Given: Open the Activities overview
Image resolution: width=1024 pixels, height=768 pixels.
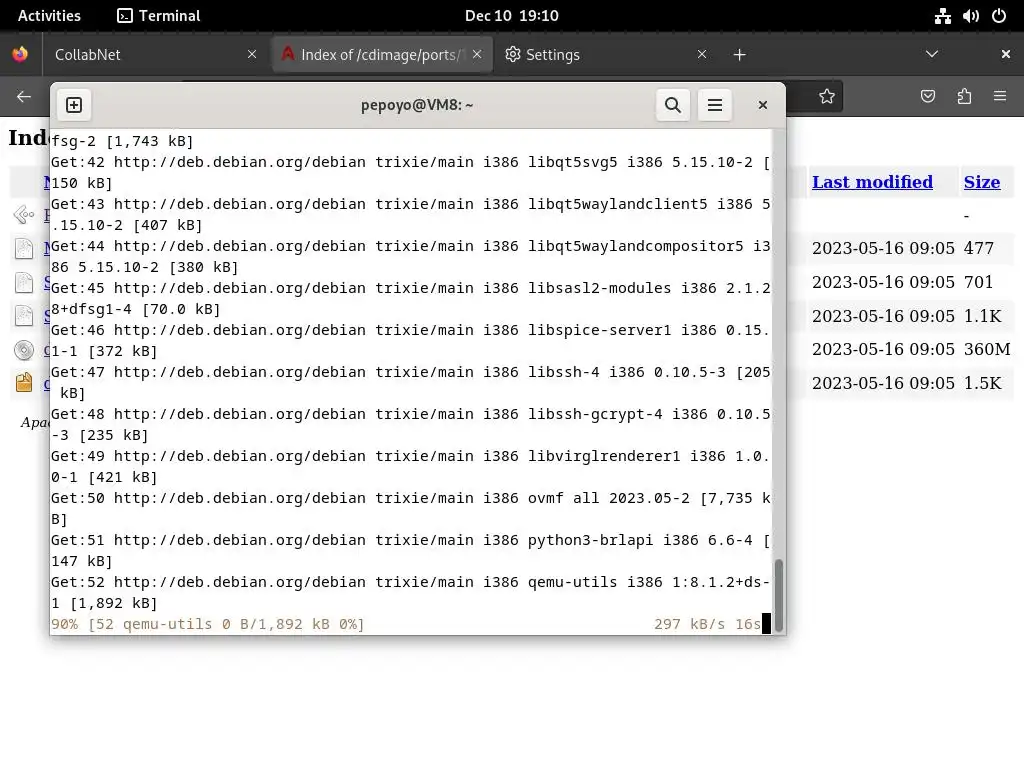Looking at the screenshot, I should point(49,16).
